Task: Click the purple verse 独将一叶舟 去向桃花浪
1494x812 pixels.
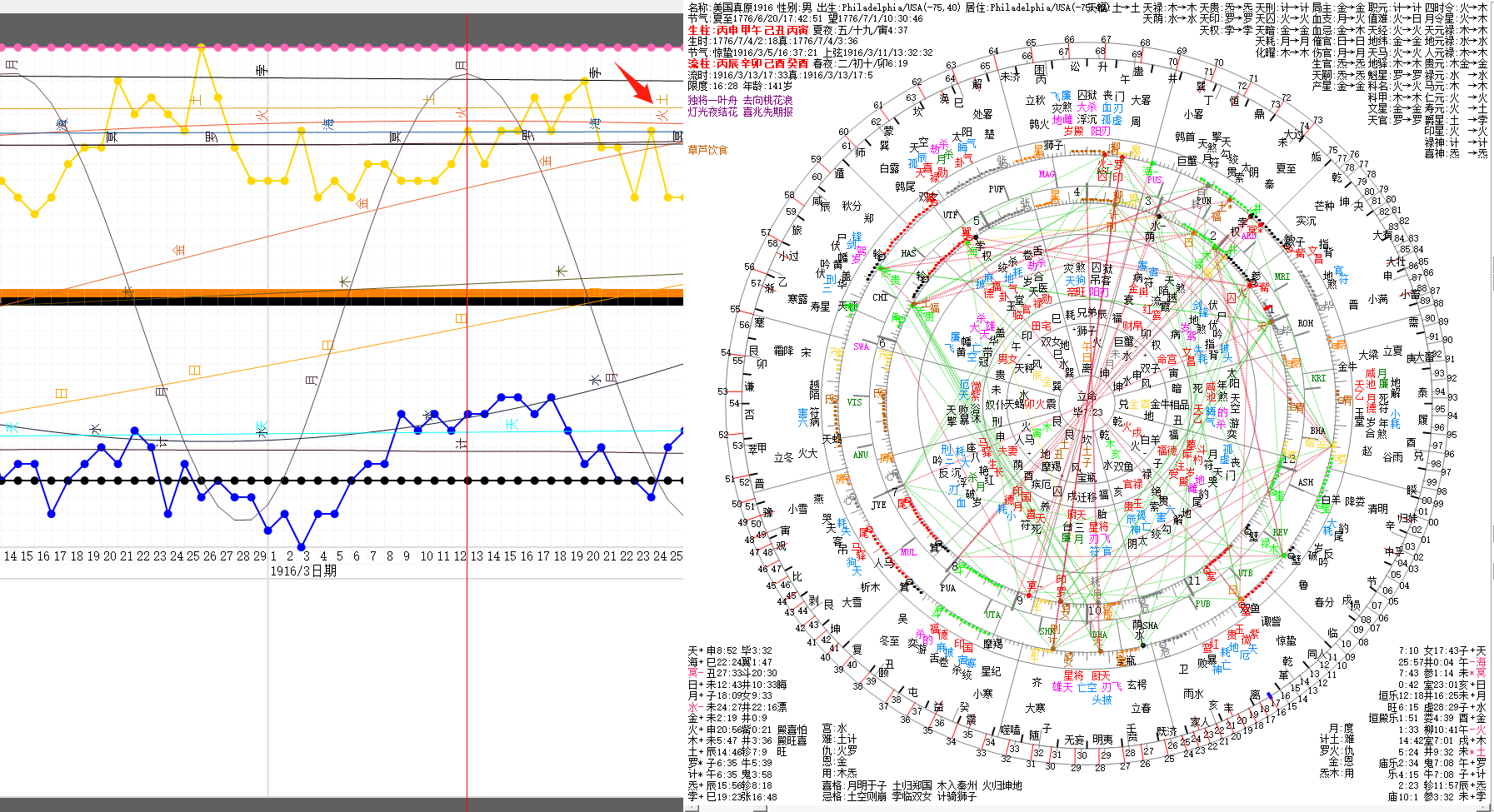Action: tap(740, 100)
